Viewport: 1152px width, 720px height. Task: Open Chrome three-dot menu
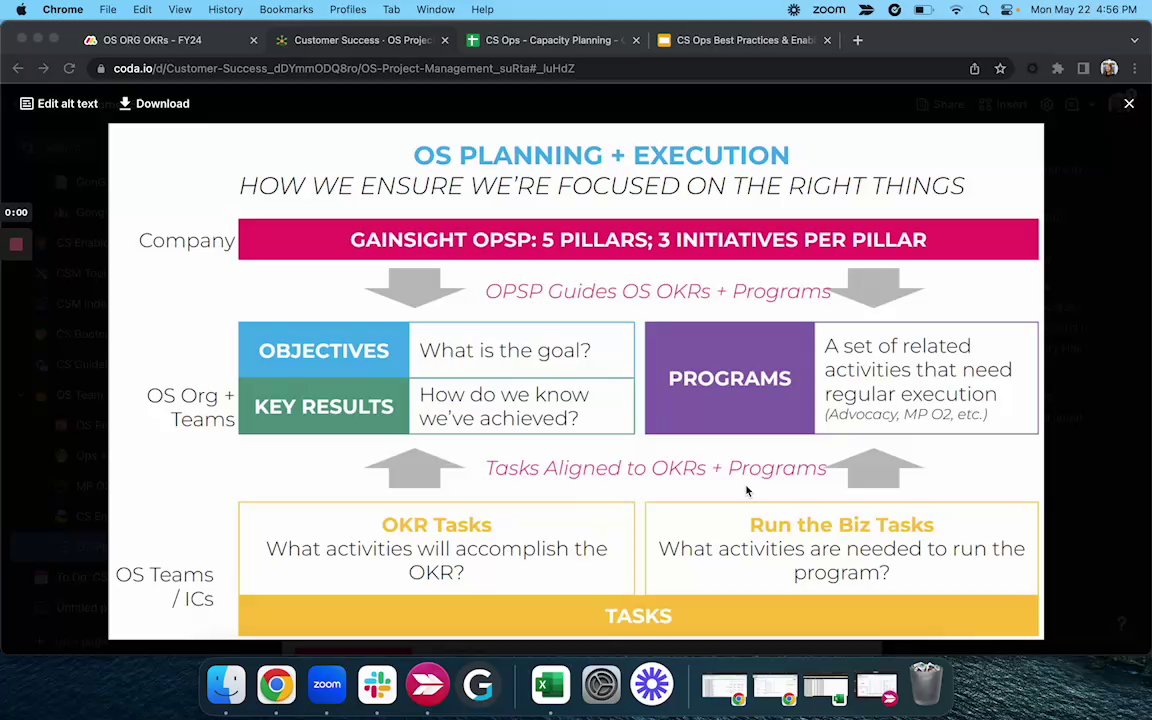[1134, 68]
